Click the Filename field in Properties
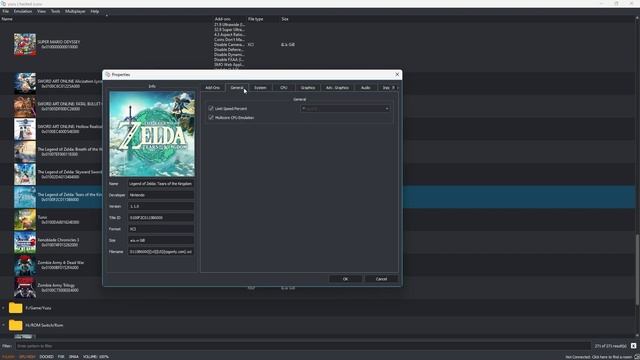 point(161,252)
